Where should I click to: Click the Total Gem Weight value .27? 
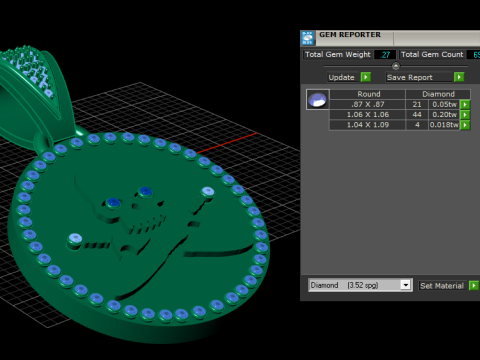point(385,55)
